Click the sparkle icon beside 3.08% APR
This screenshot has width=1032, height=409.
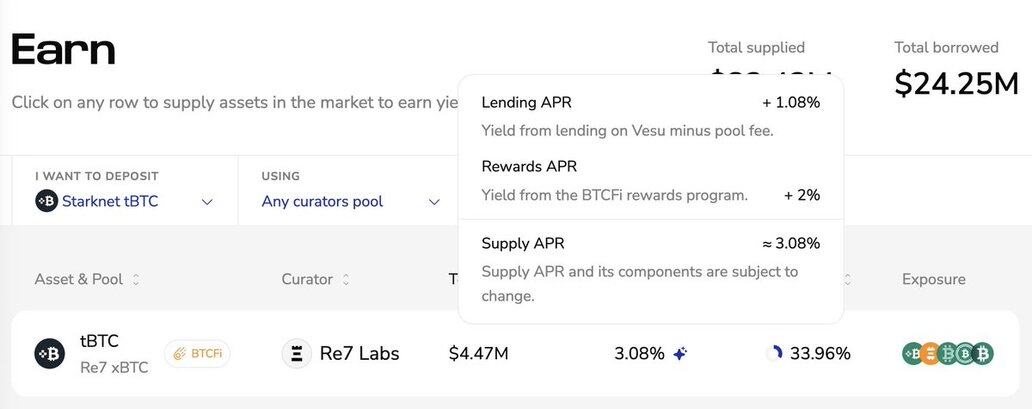(x=680, y=353)
